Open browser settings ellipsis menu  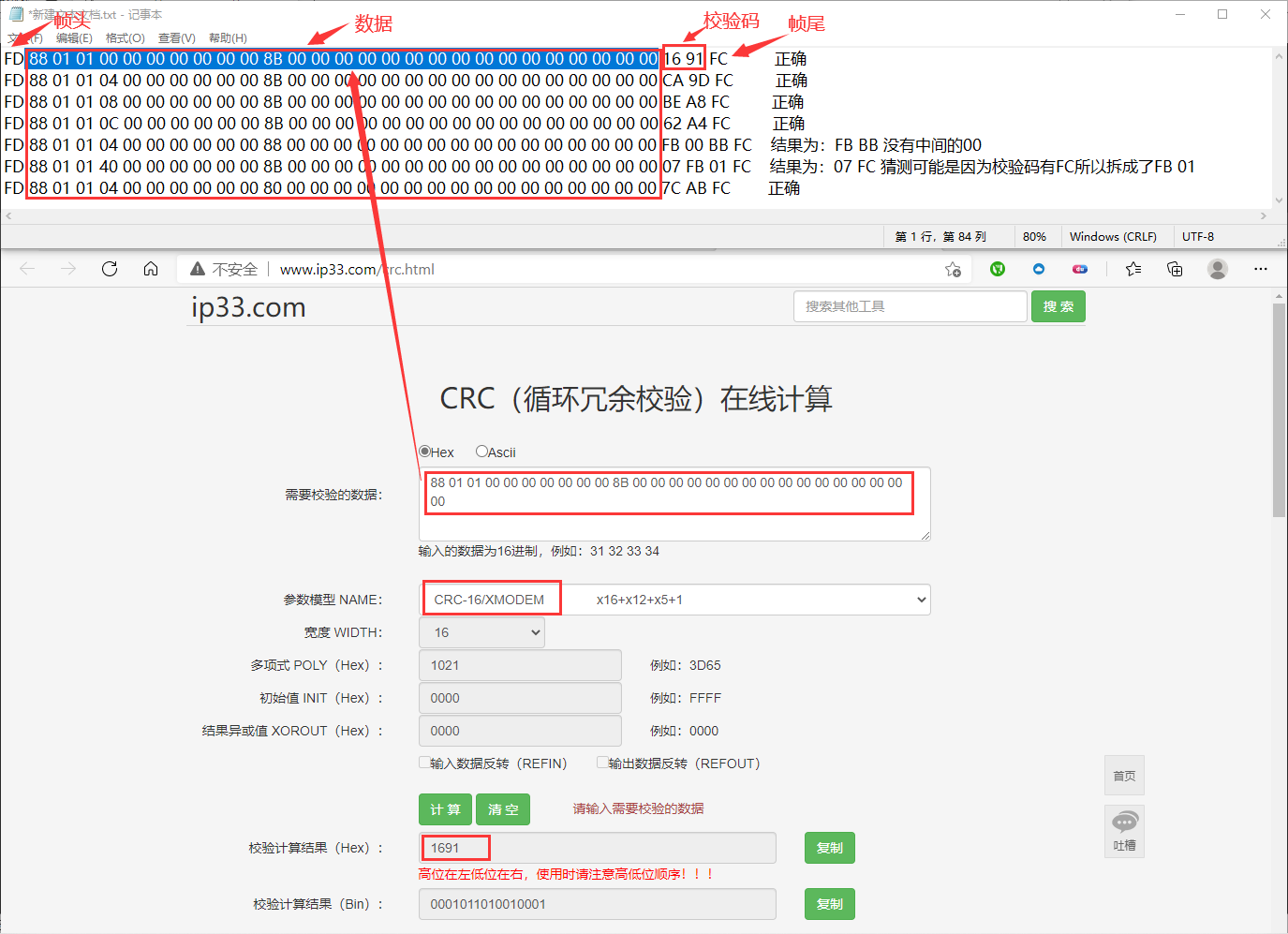point(1261,269)
